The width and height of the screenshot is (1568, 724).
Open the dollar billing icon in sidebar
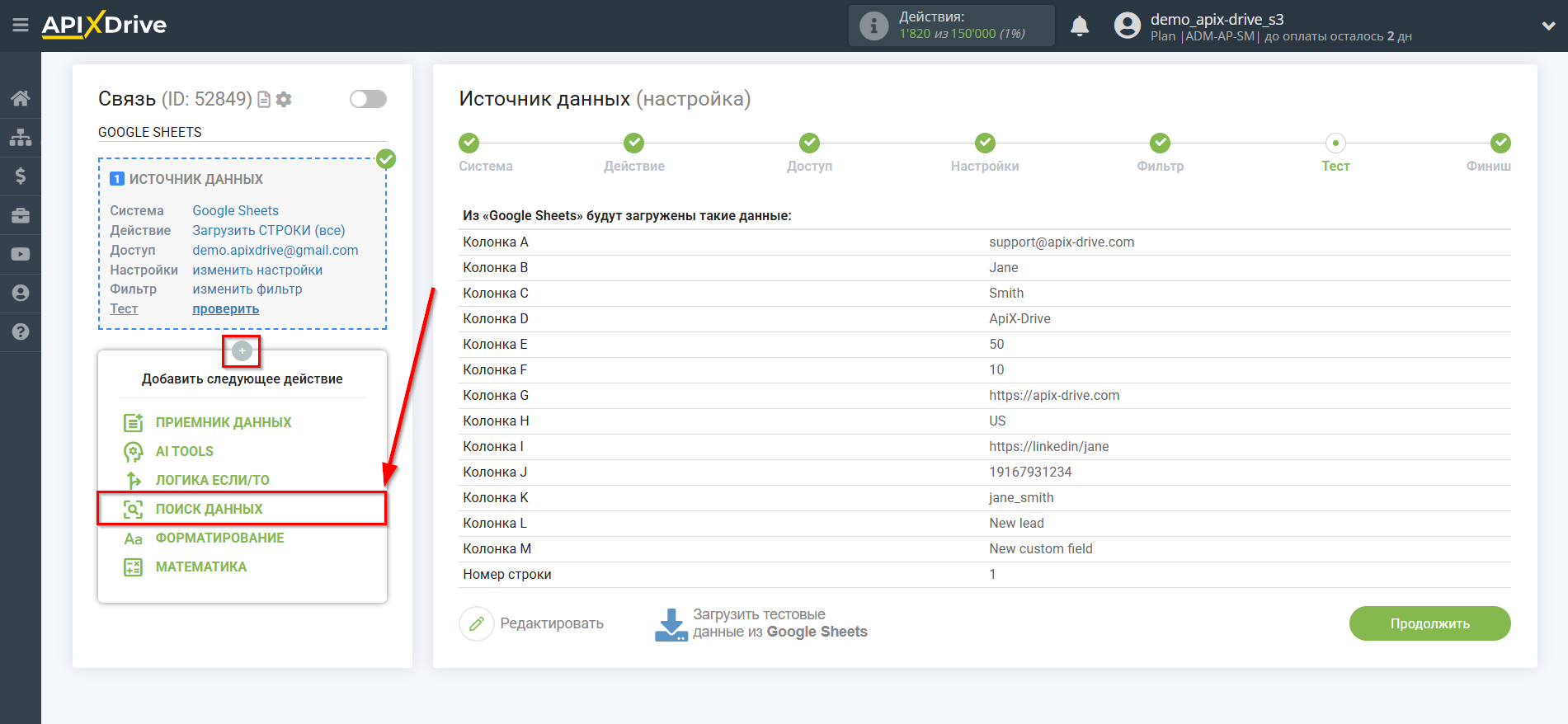click(21, 176)
